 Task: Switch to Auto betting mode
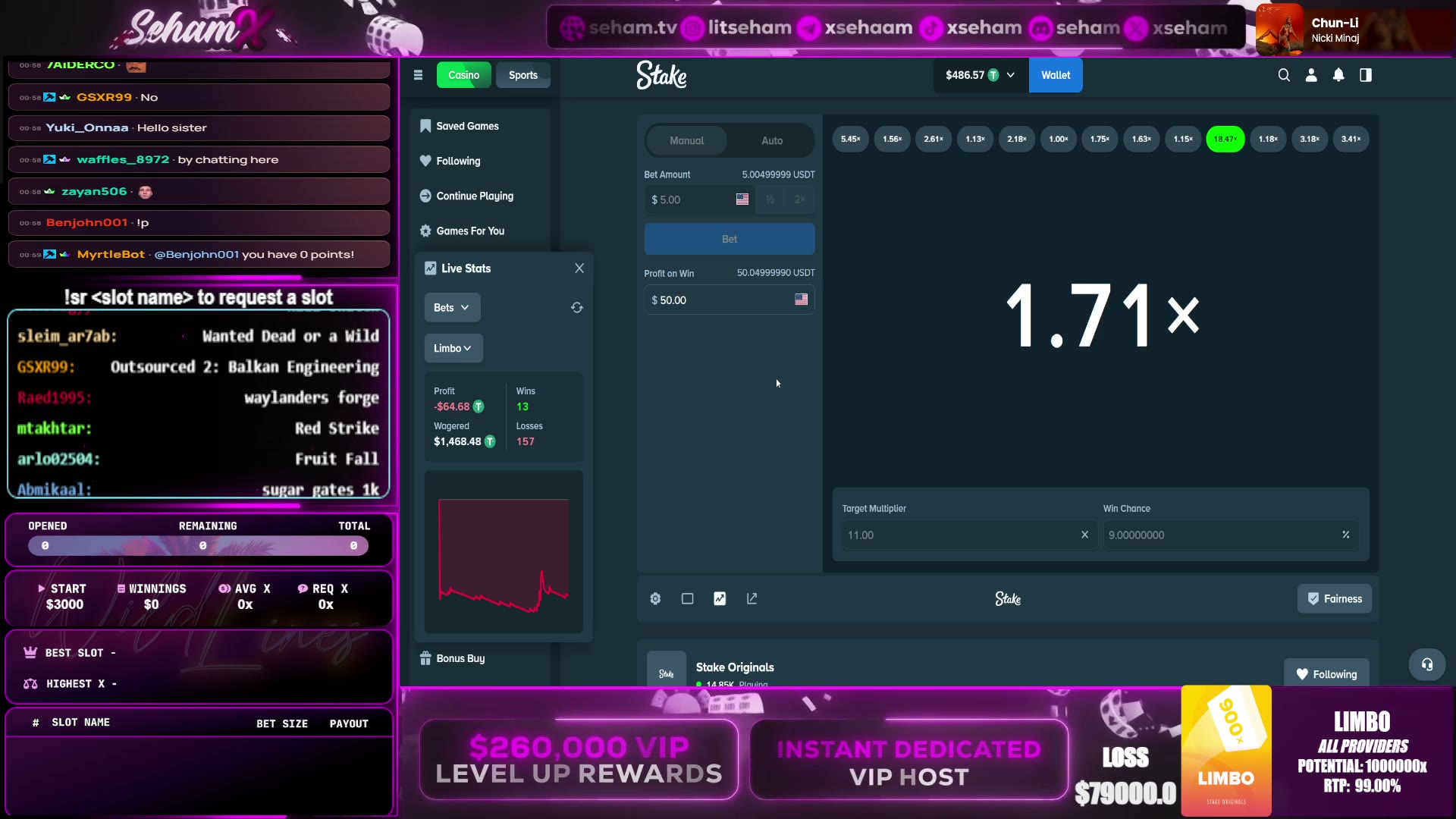coord(772,140)
